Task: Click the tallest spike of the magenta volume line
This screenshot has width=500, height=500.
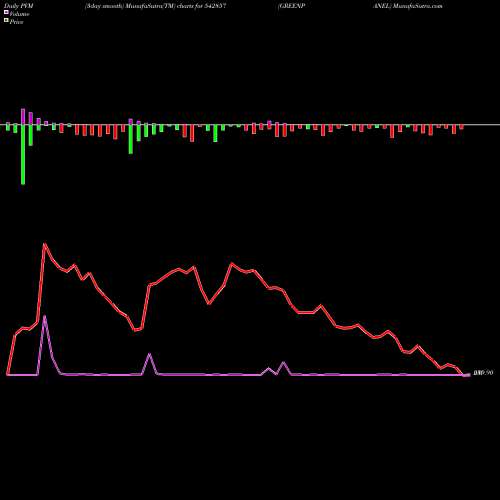Action: [45, 316]
